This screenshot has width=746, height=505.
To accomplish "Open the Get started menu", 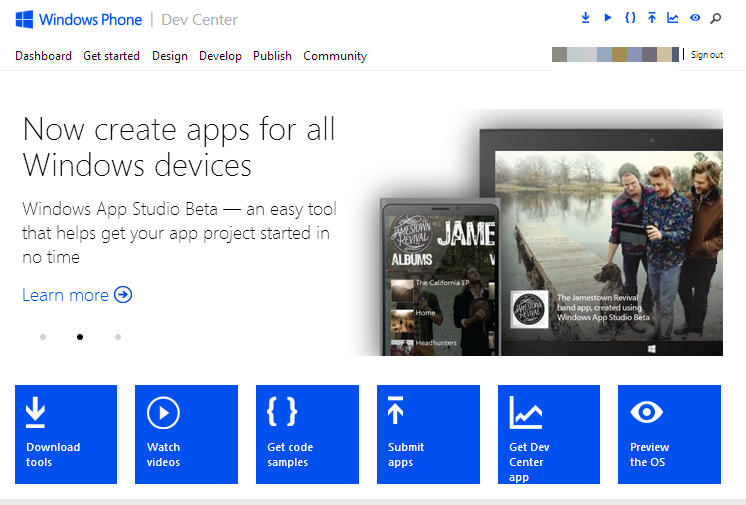I will pyautogui.click(x=111, y=56).
